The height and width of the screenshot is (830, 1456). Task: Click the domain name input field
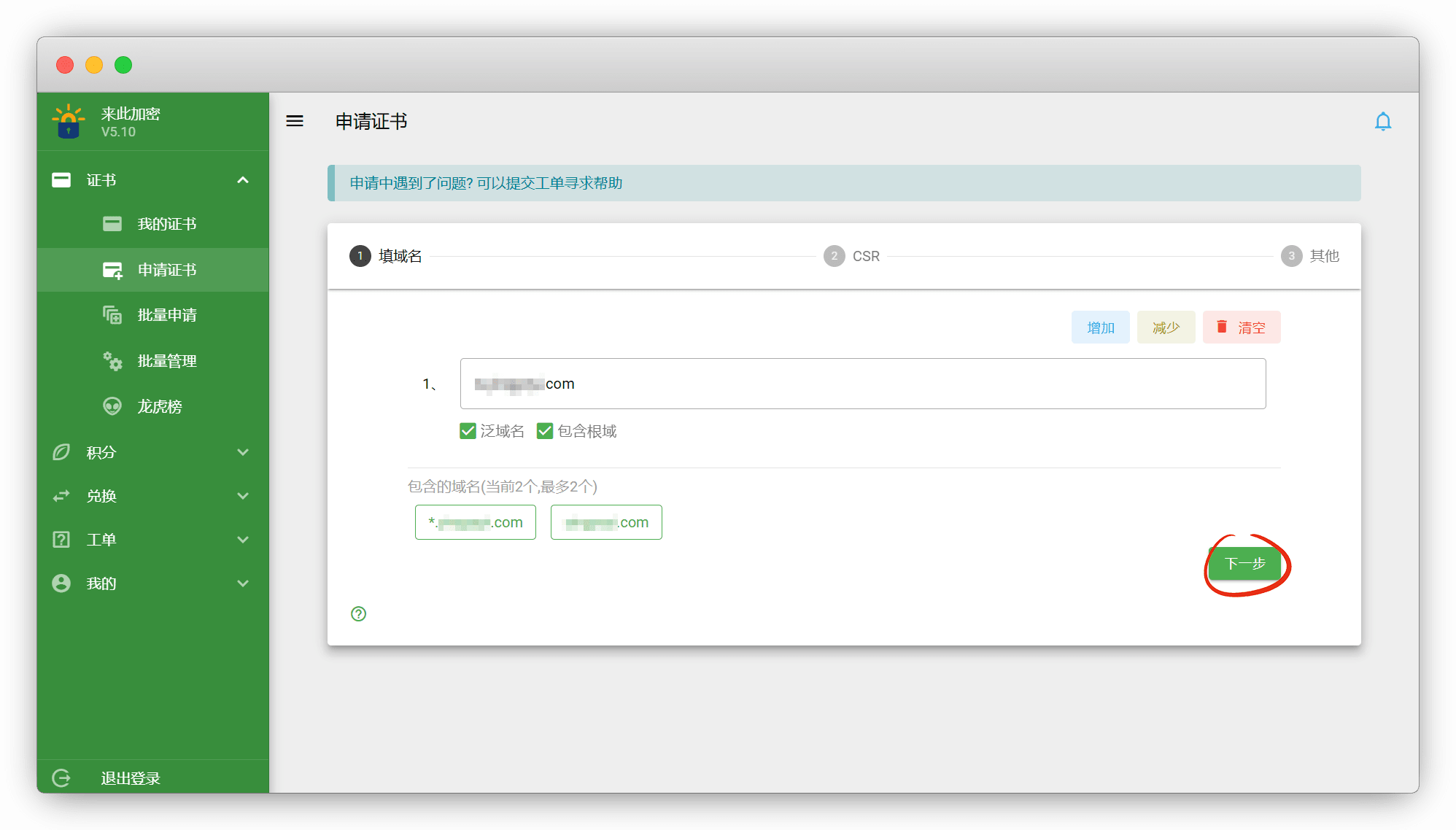[862, 384]
